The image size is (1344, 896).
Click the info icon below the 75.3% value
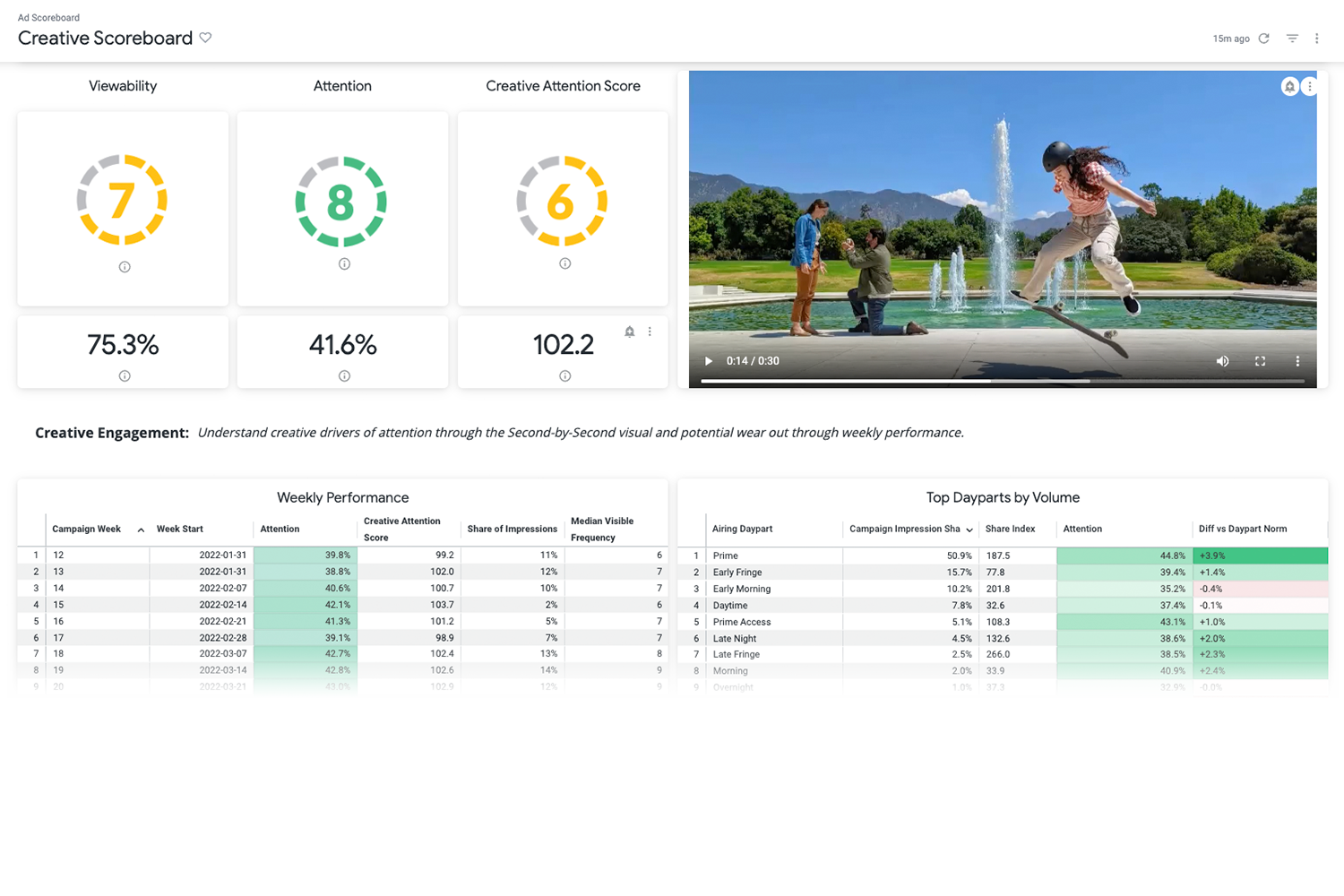(123, 375)
